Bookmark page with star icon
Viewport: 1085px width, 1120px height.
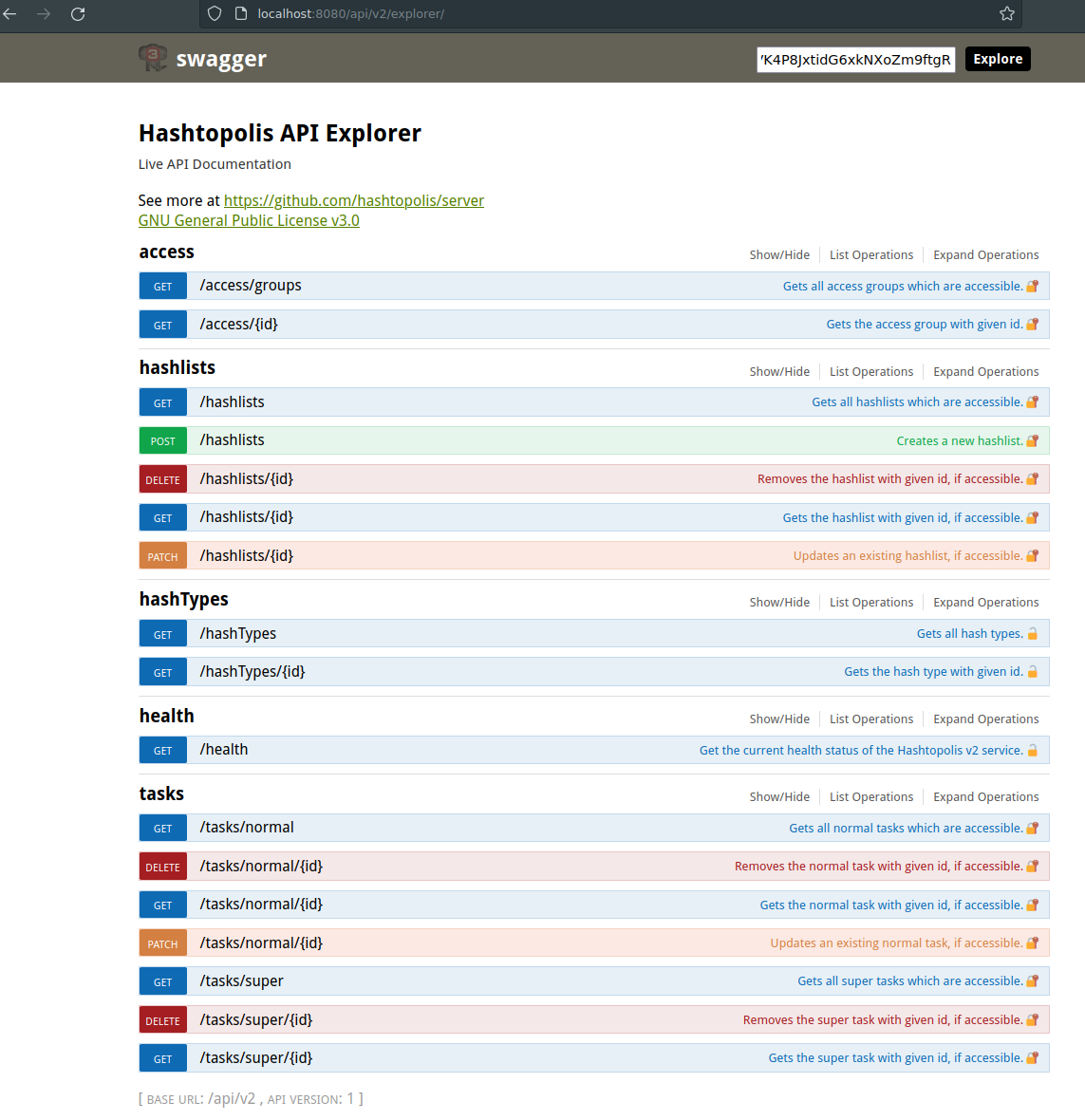click(1007, 13)
